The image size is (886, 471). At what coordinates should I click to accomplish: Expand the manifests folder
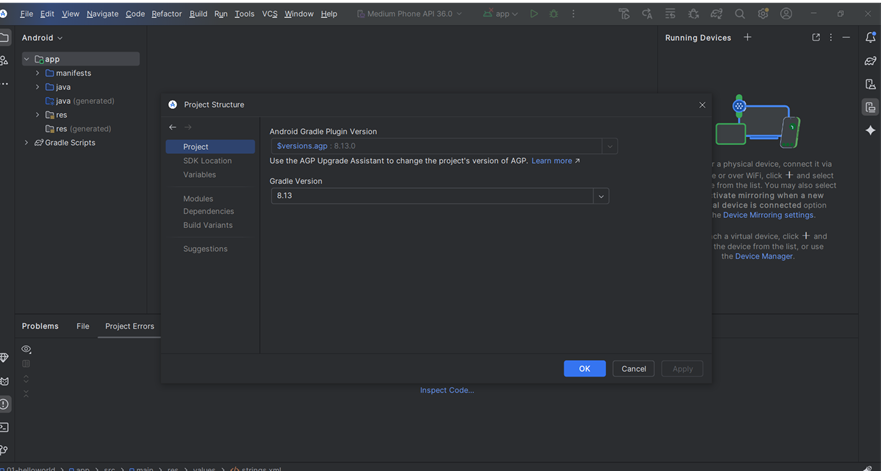click(x=38, y=73)
